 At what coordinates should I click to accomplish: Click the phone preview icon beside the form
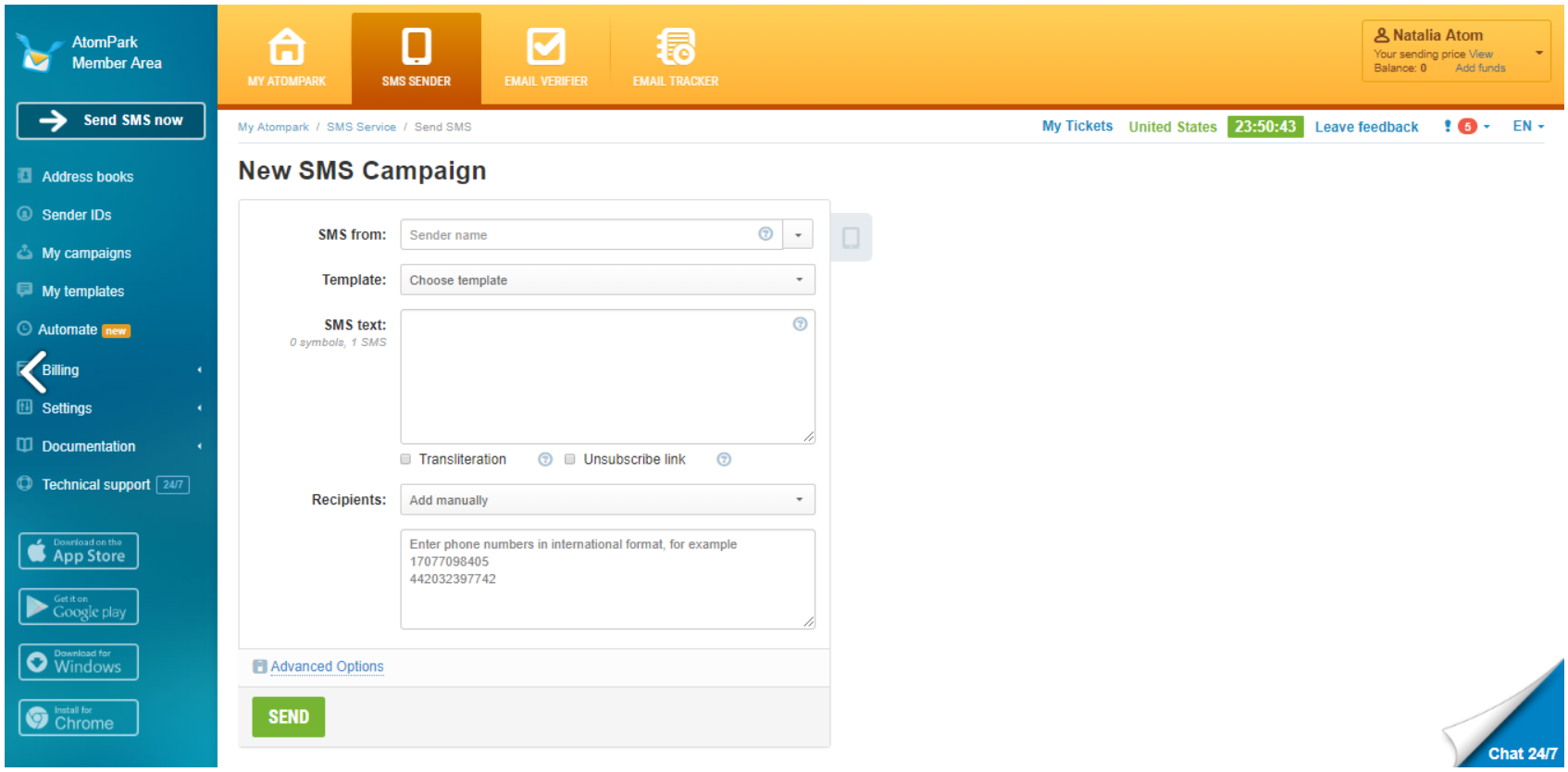click(851, 238)
